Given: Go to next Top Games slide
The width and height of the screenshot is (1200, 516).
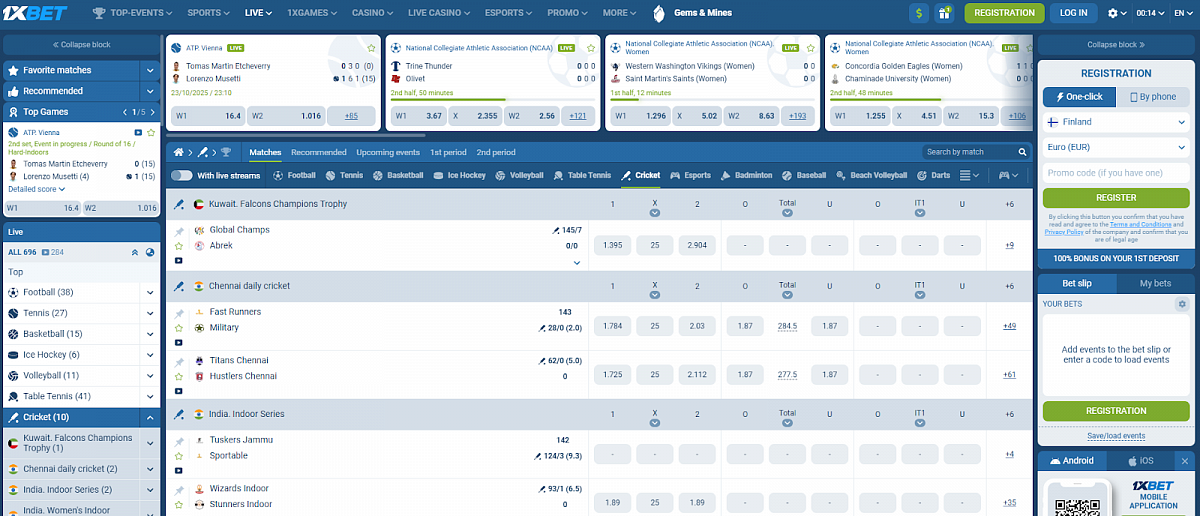Looking at the screenshot, I should (x=152, y=112).
